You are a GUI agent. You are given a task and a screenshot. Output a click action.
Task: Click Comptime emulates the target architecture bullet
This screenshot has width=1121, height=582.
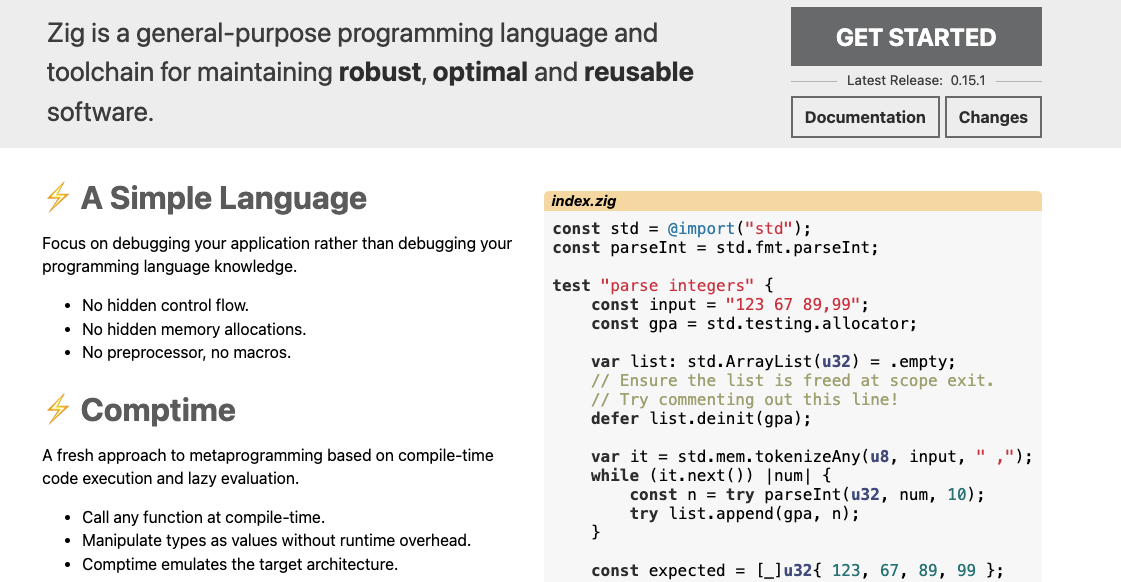point(239,564)
